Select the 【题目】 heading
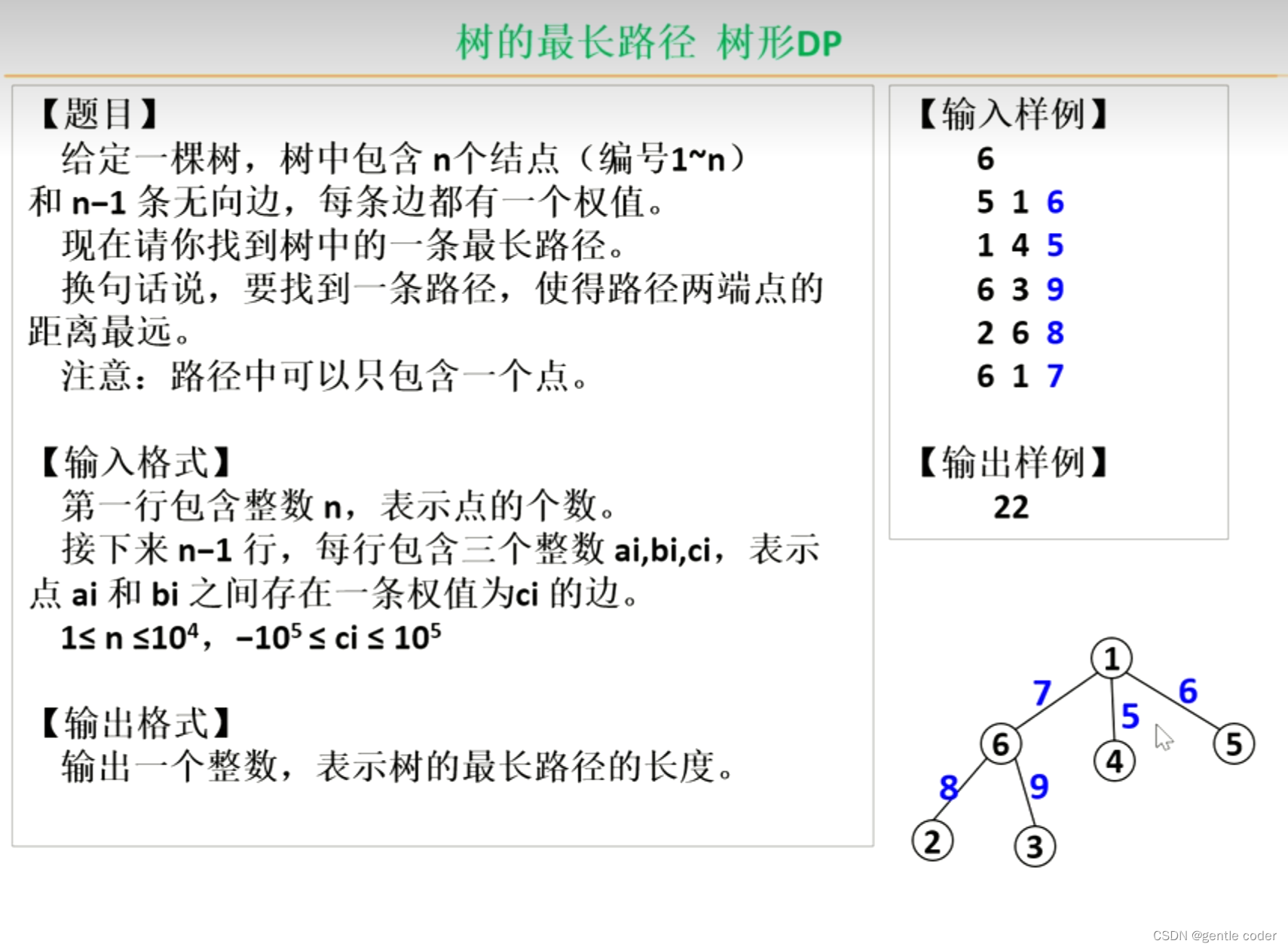This screenshot has height=950, width=1288. tap(99, 114)
